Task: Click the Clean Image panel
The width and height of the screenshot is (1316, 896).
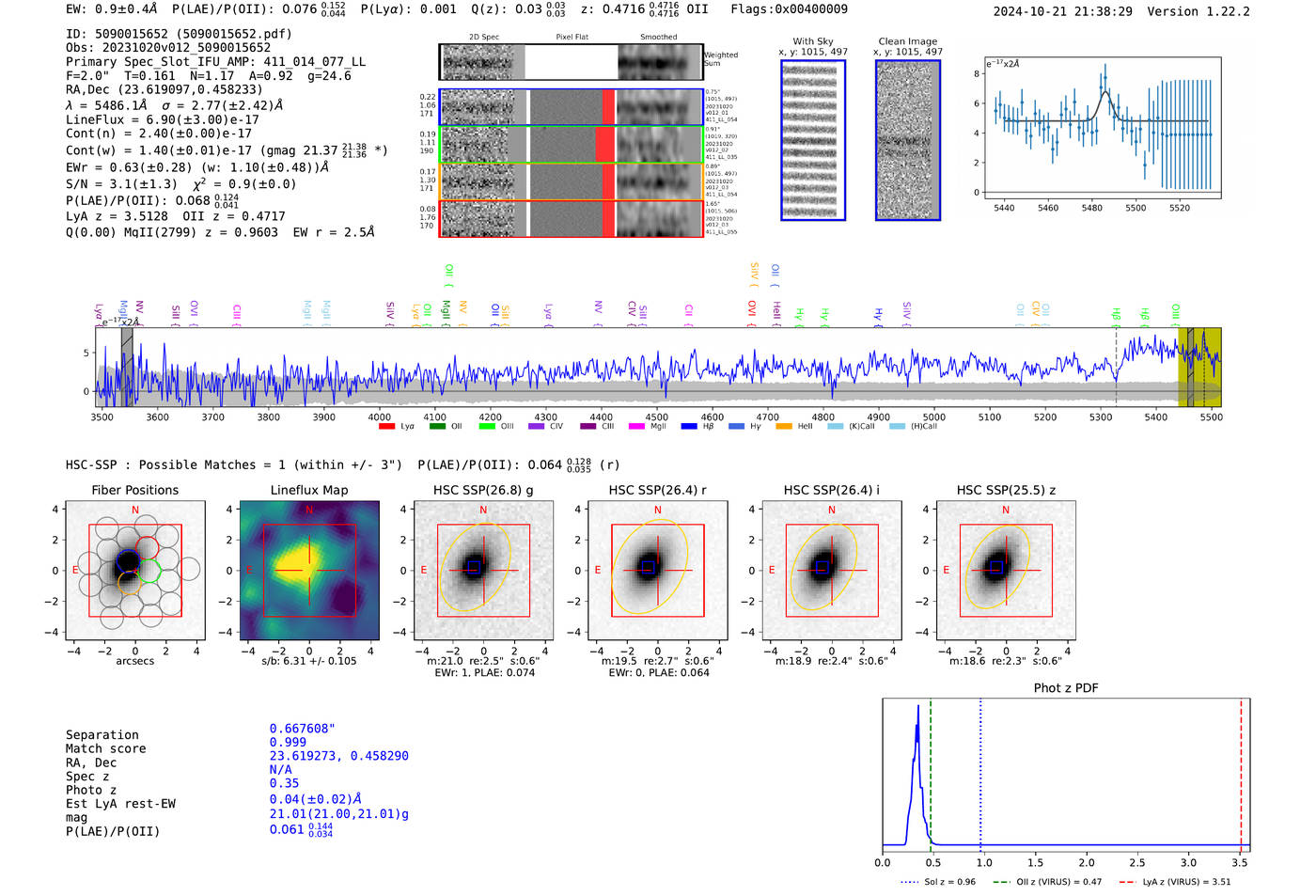Action: (908, 140)
